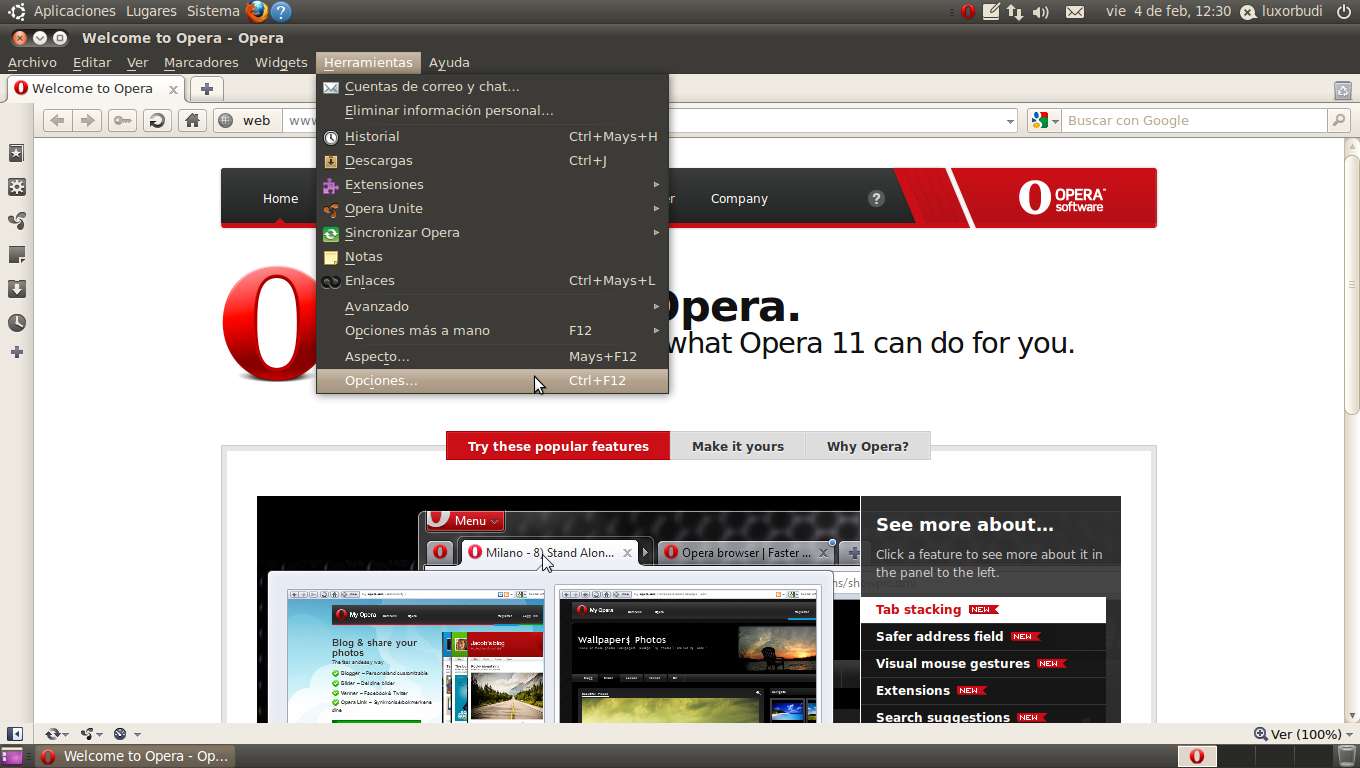Open Cuentas de correo y chat...
The image size is (1360, 768).
pyautogui.click(x=492, y=86)
